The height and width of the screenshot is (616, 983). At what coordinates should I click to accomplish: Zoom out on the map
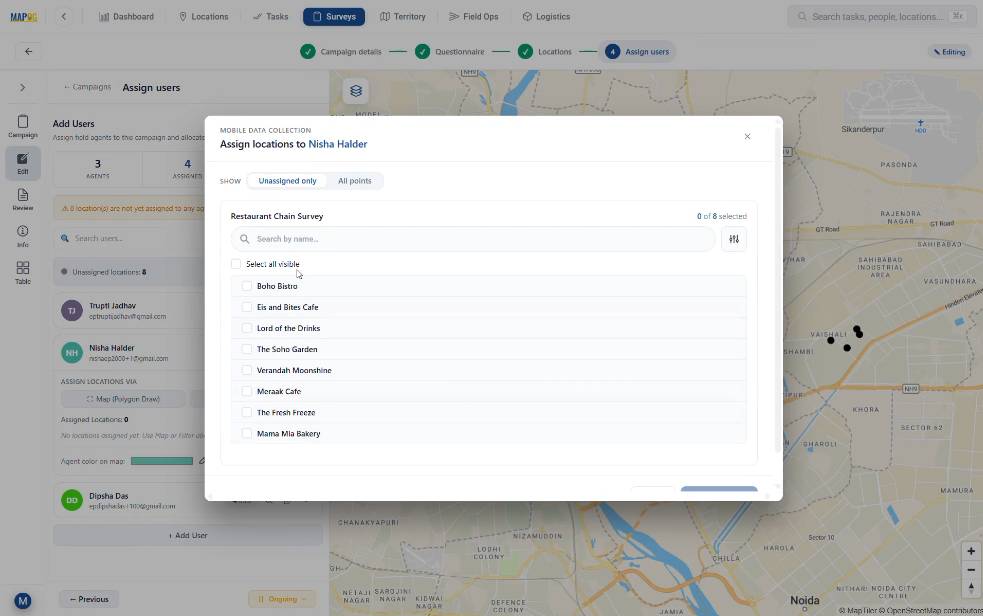971,570
